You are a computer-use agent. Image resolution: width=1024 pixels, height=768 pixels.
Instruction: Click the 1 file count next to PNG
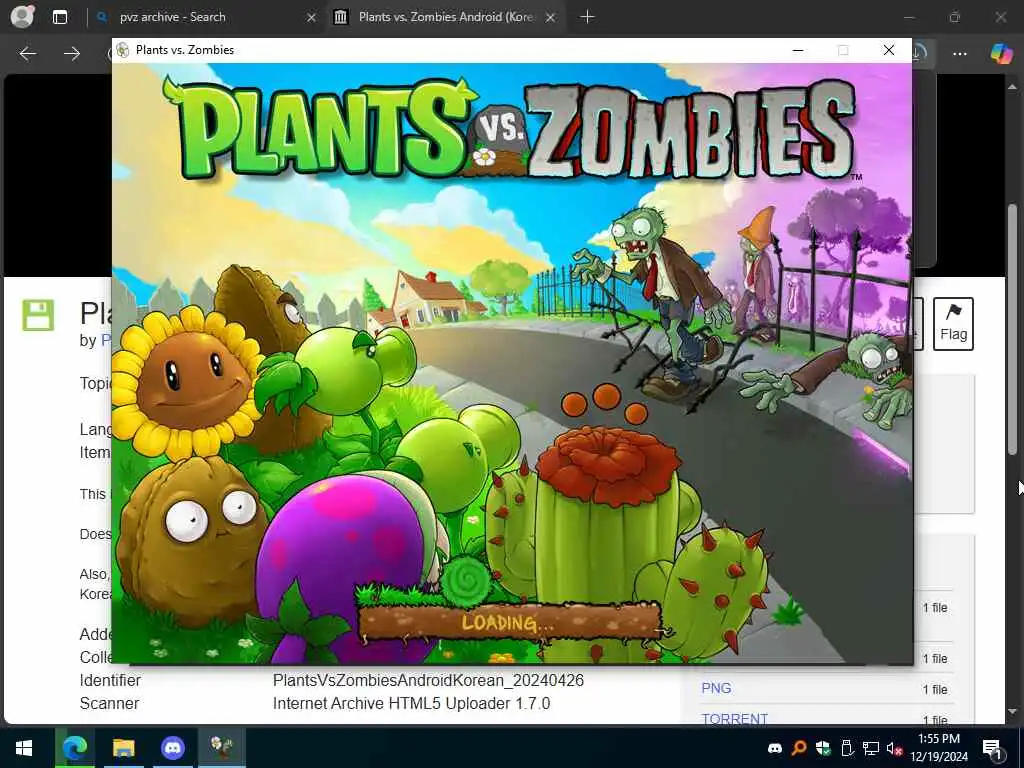point(935,690)
